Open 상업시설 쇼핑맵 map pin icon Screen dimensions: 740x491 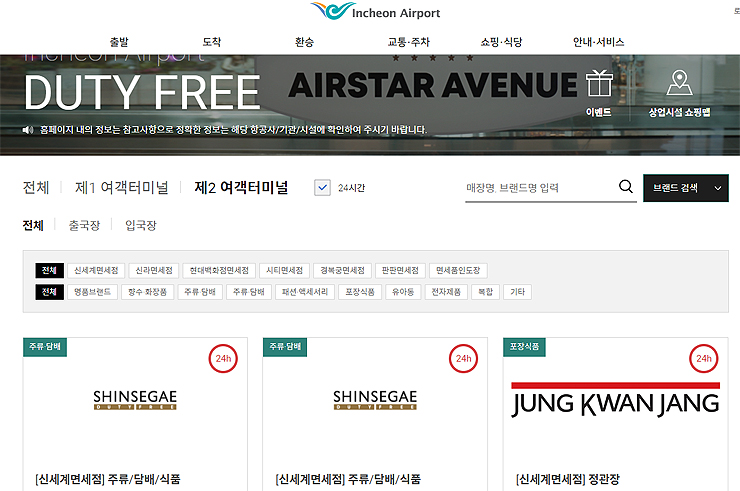(x=679, y=83)
